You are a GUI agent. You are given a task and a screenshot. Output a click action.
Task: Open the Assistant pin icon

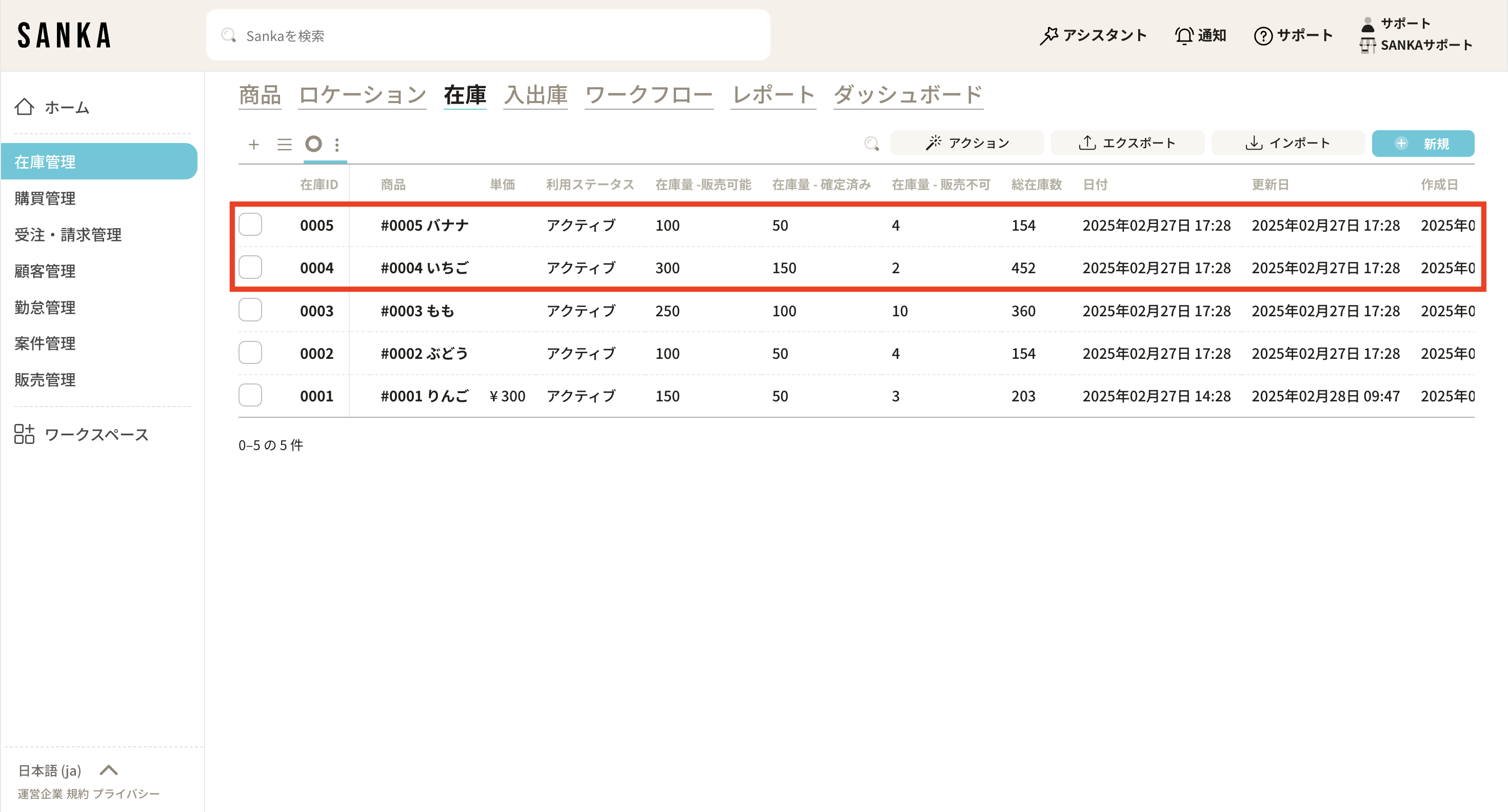point(1048,36)
